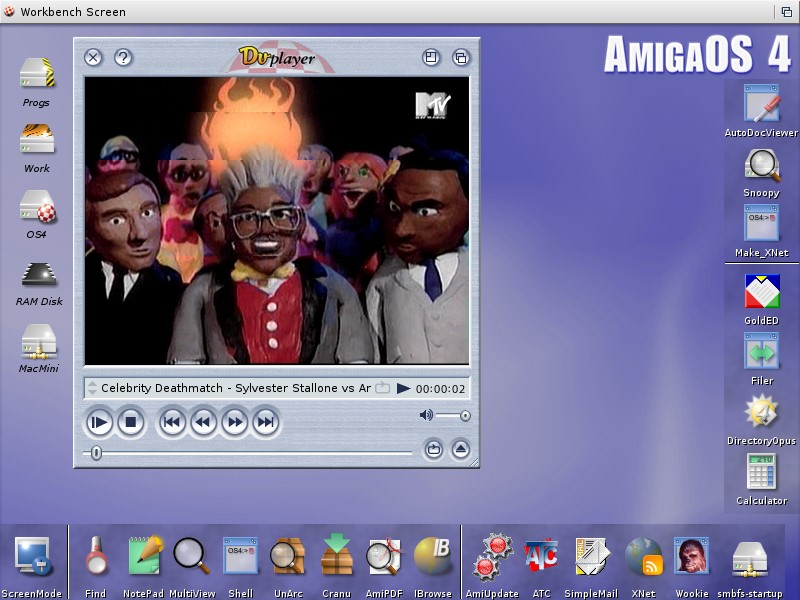Screen dimensions: 800x600
Task: Rewind the current video
Action: [203, 422]
